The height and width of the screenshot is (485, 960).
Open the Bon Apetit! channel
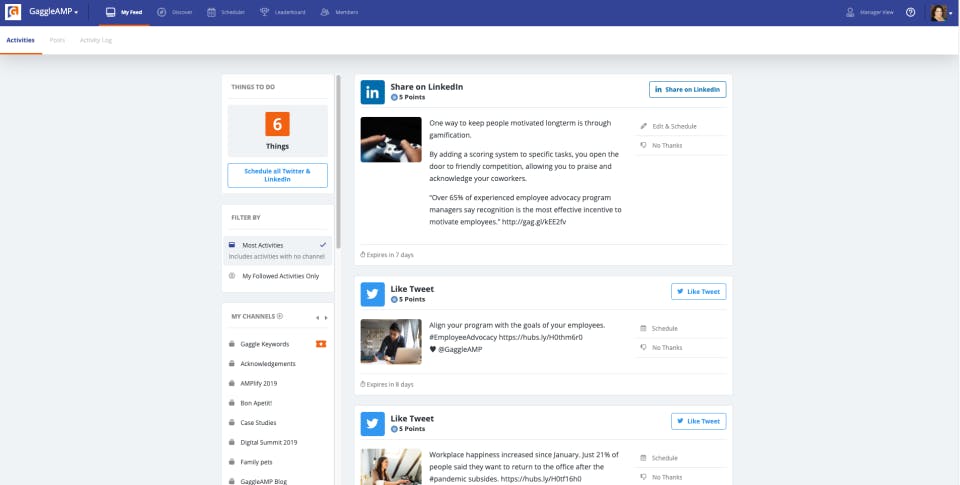tap(256, 403)
